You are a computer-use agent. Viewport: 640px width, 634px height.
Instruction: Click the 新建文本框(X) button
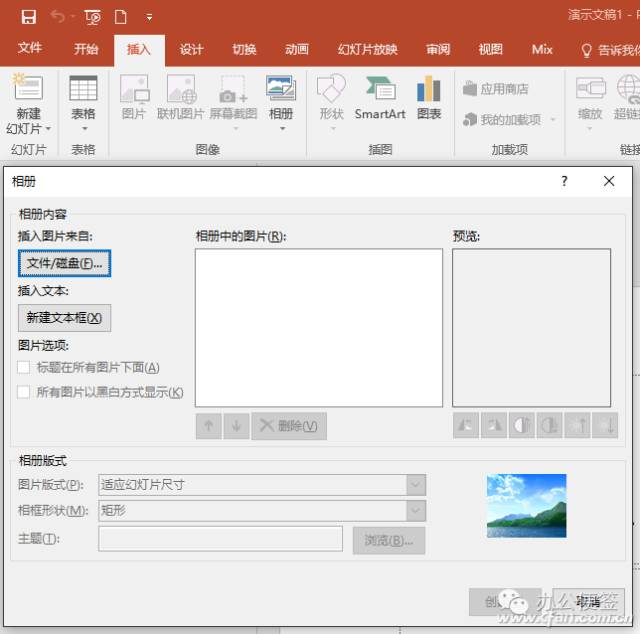[x=64, y=318]
